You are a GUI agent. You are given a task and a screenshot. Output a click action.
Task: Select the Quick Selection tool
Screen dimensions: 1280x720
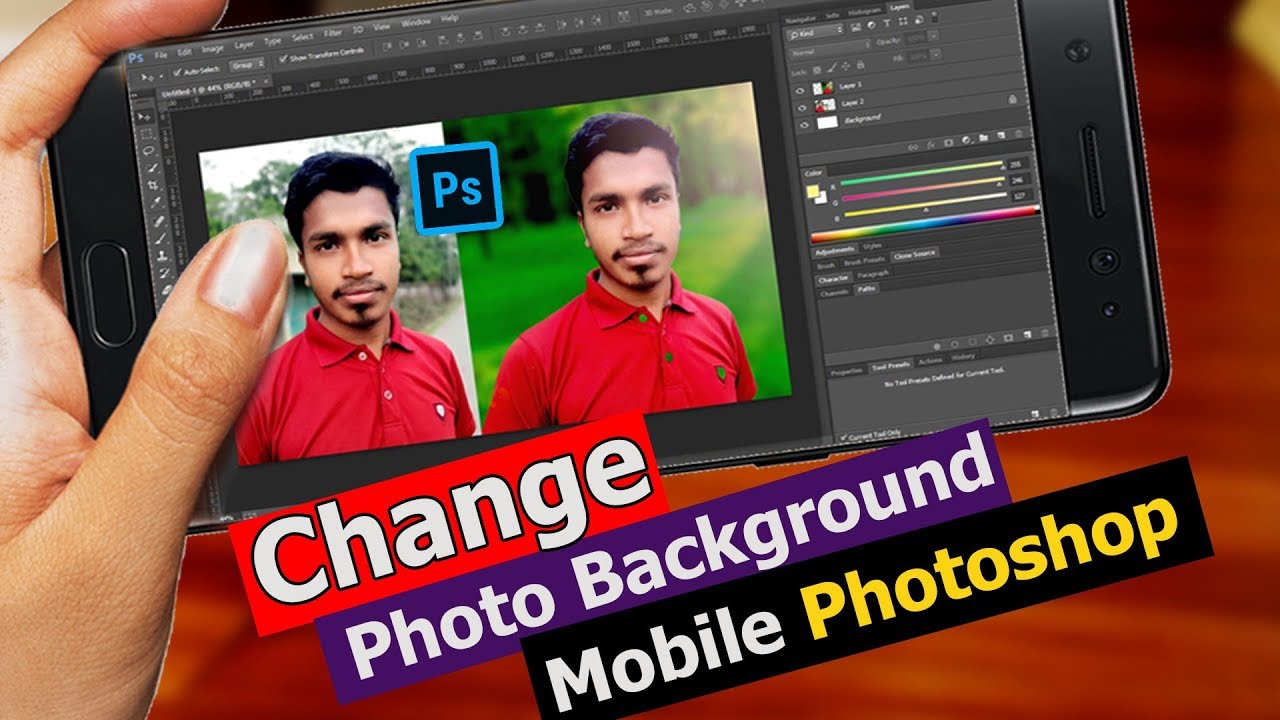click(x=152, y=168)
